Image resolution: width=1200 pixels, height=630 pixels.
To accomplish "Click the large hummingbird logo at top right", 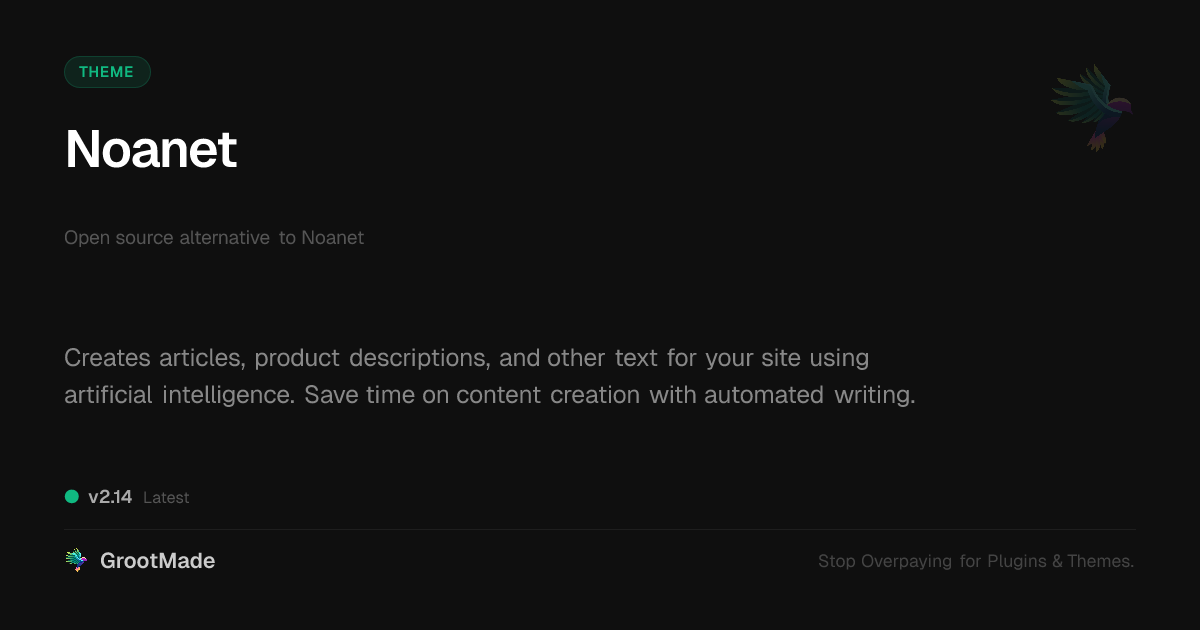I will pyautogui.click(x=1092, y=108).
